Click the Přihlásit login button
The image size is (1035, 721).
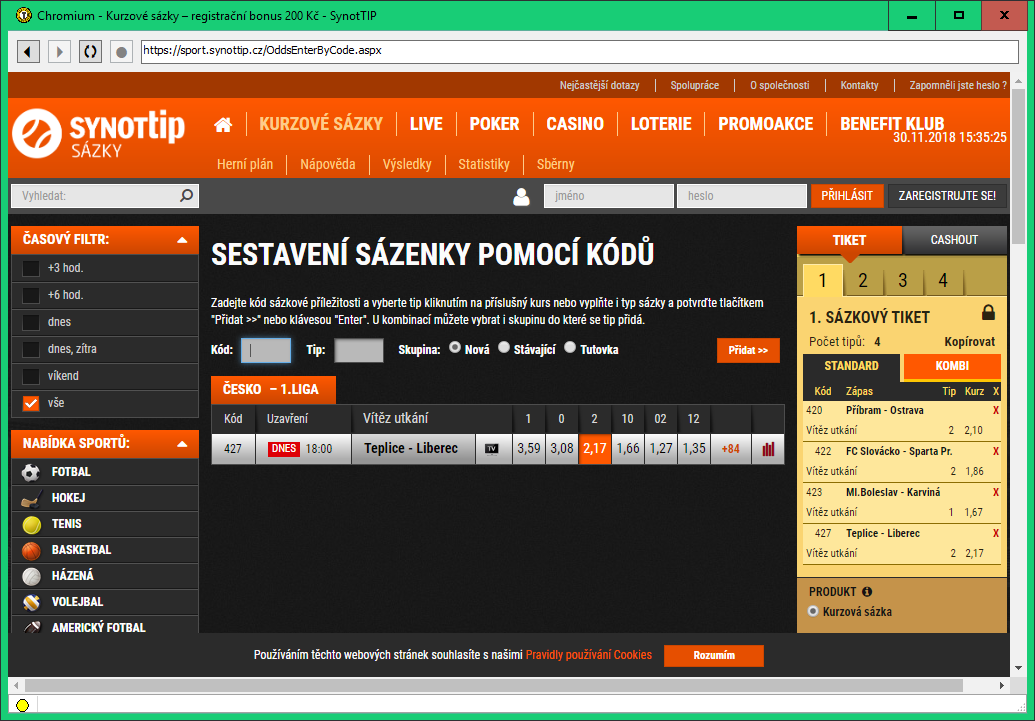coord(847,196)
